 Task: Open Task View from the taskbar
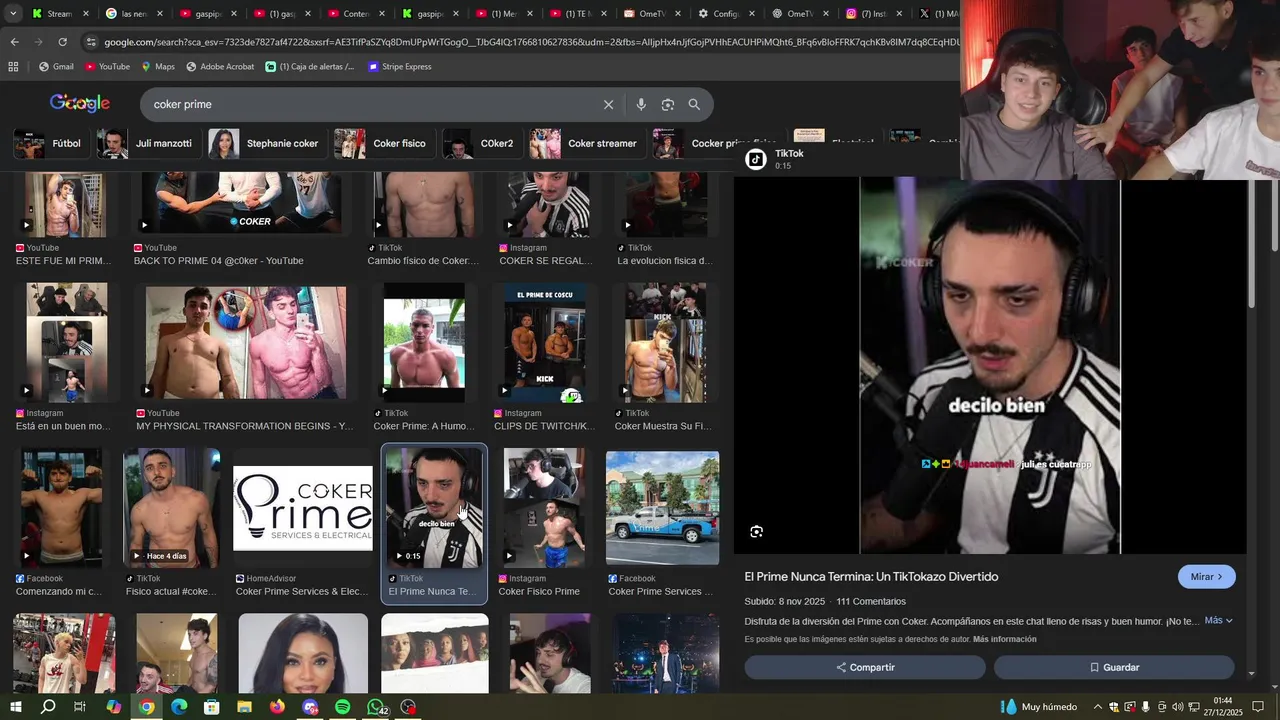(80, 707)
